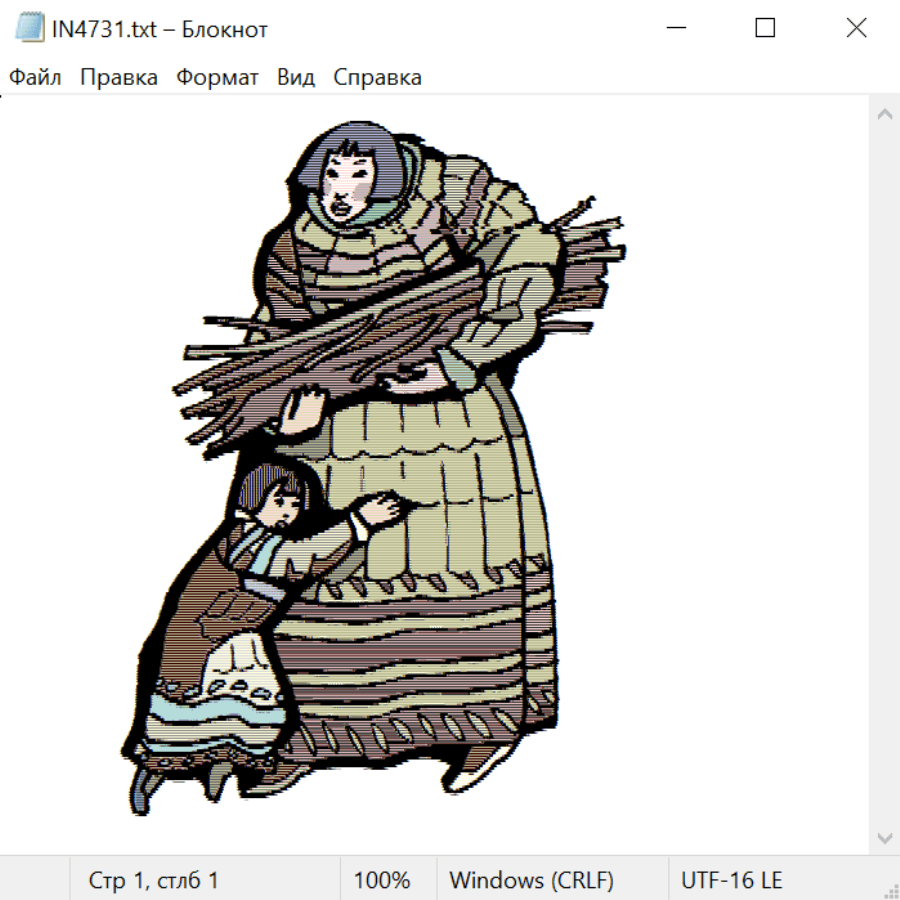Click the scroll up arrow of the vertical scrollbar
The width and height of the screenshot is (900, 900).
(884, 115)
